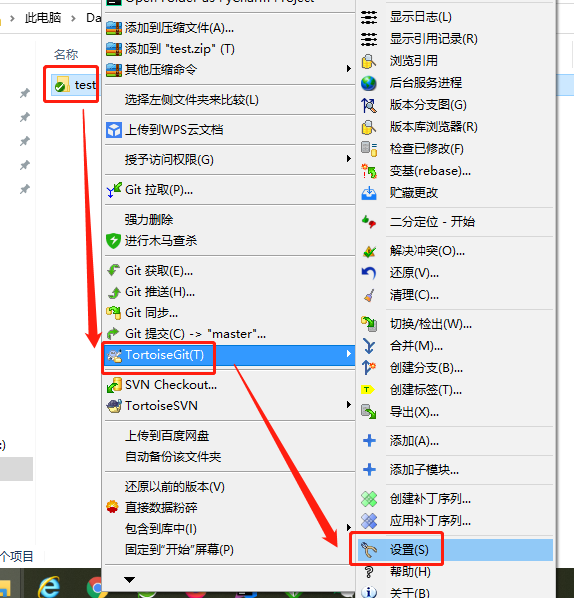This screenshot has height=598, width=574.
Task: Click the cleanup broom icon (清理)
Action: pos(369,295)
